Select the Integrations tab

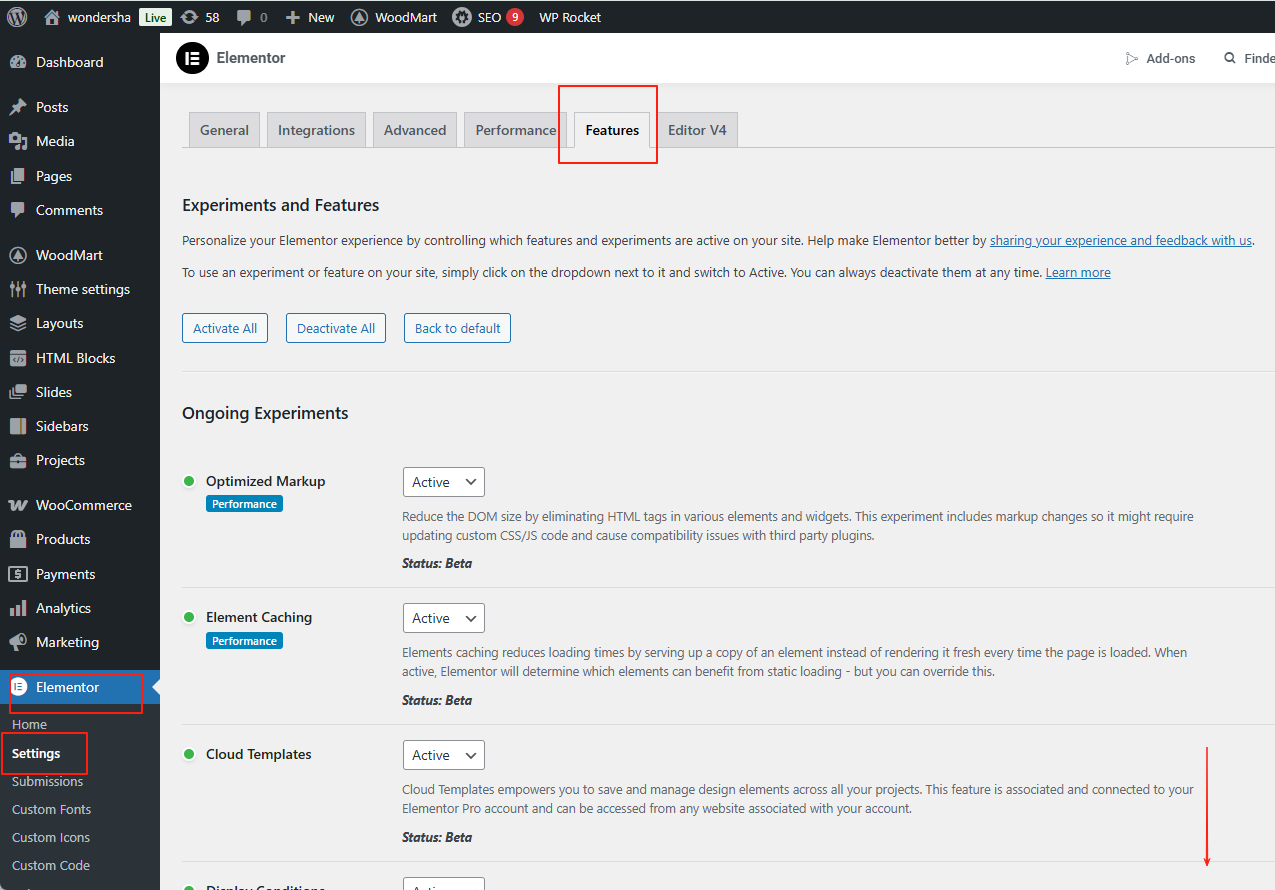tap(316, 130)
